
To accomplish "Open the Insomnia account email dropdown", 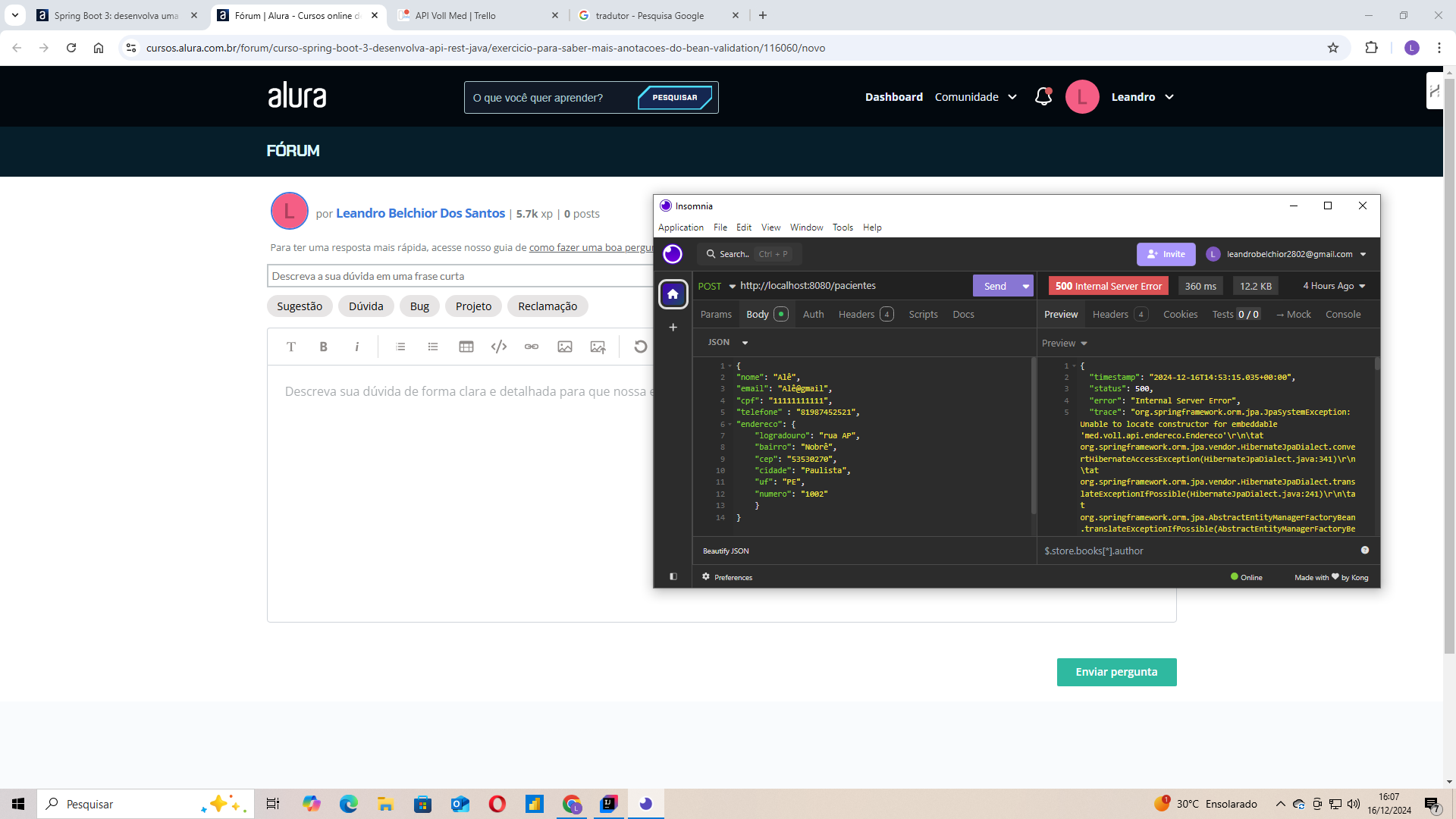I will [1287, 254].
